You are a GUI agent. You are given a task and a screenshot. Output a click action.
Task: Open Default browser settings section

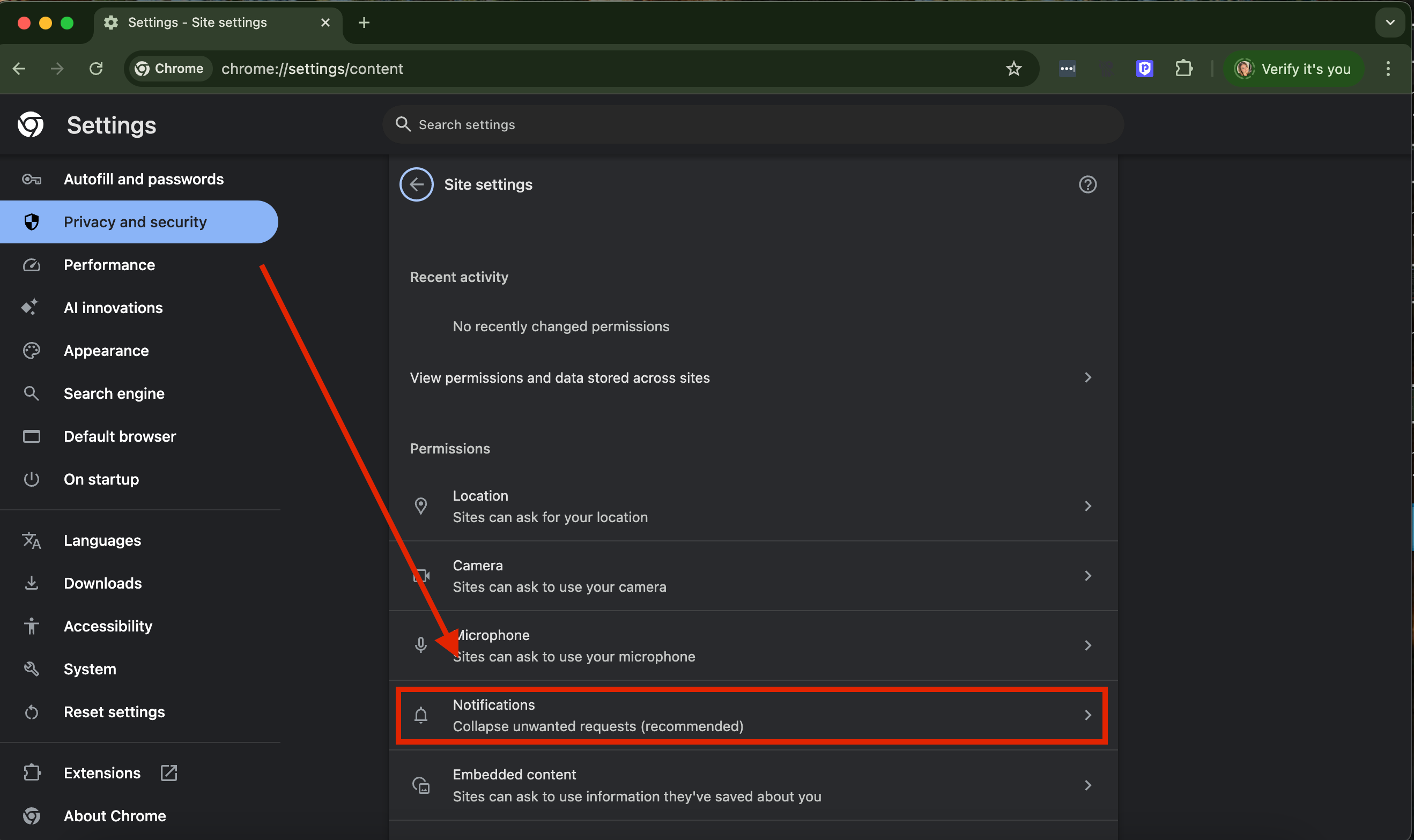(139, 436)
